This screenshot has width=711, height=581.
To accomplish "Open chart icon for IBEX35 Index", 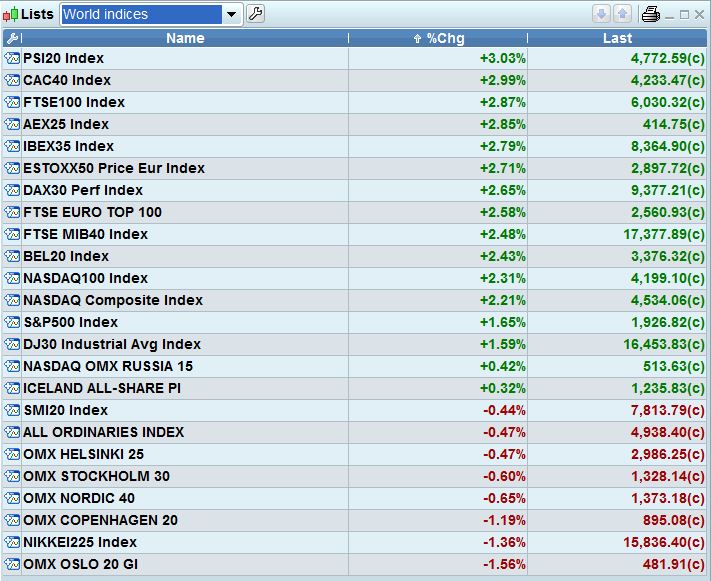I will point(12,146).
